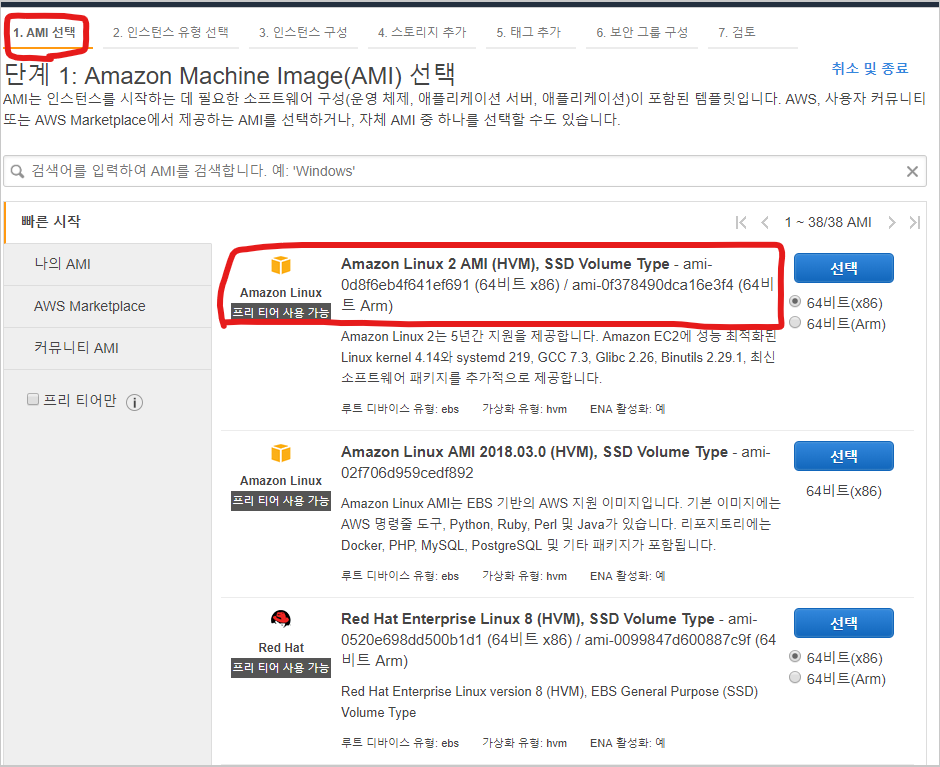Select 64비트(x86) for Amazon Linux 2
This screenshot has width=940, height=767.
click(x=795, y=301)
